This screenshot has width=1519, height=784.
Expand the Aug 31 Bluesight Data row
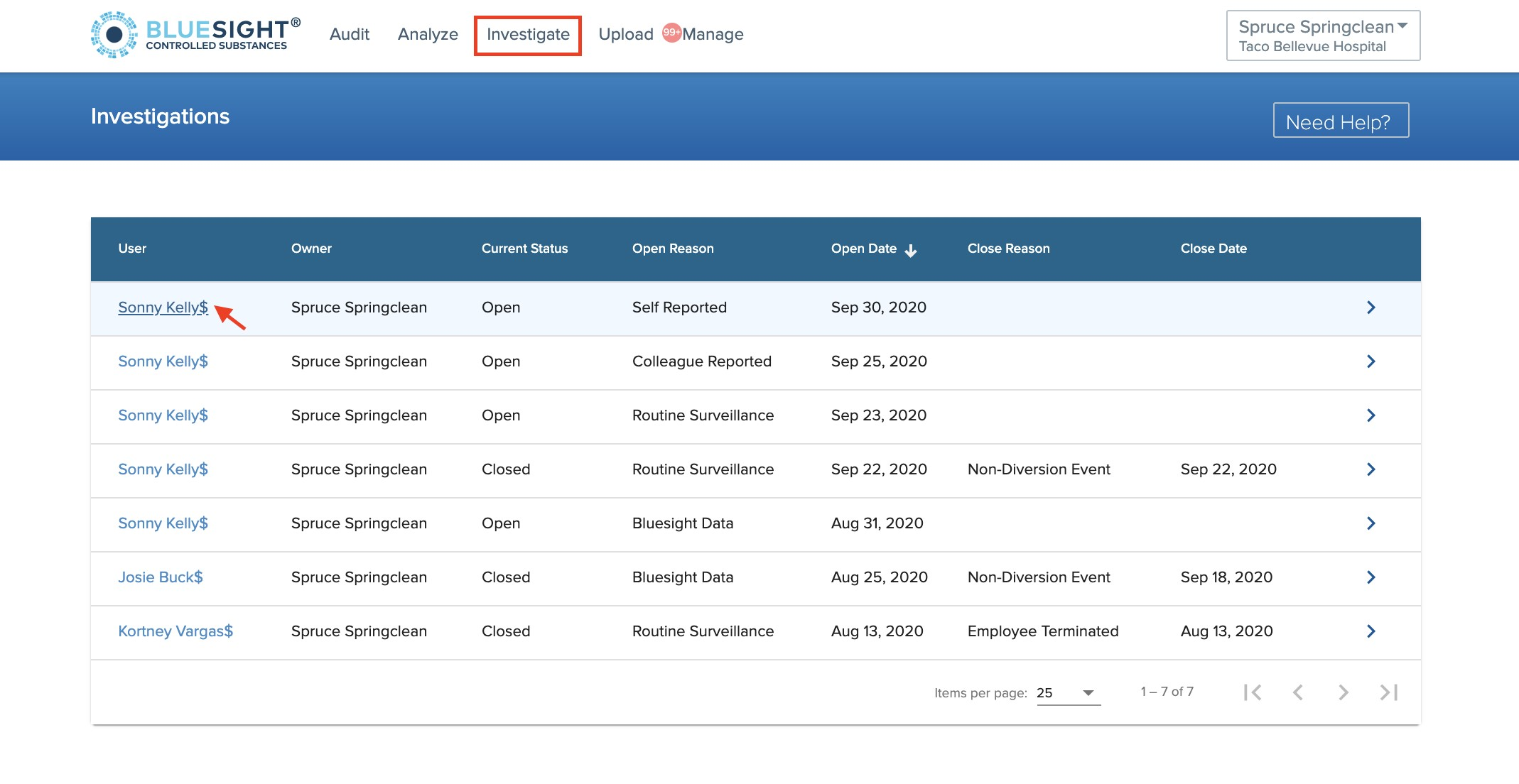[x=1371, y=523]
